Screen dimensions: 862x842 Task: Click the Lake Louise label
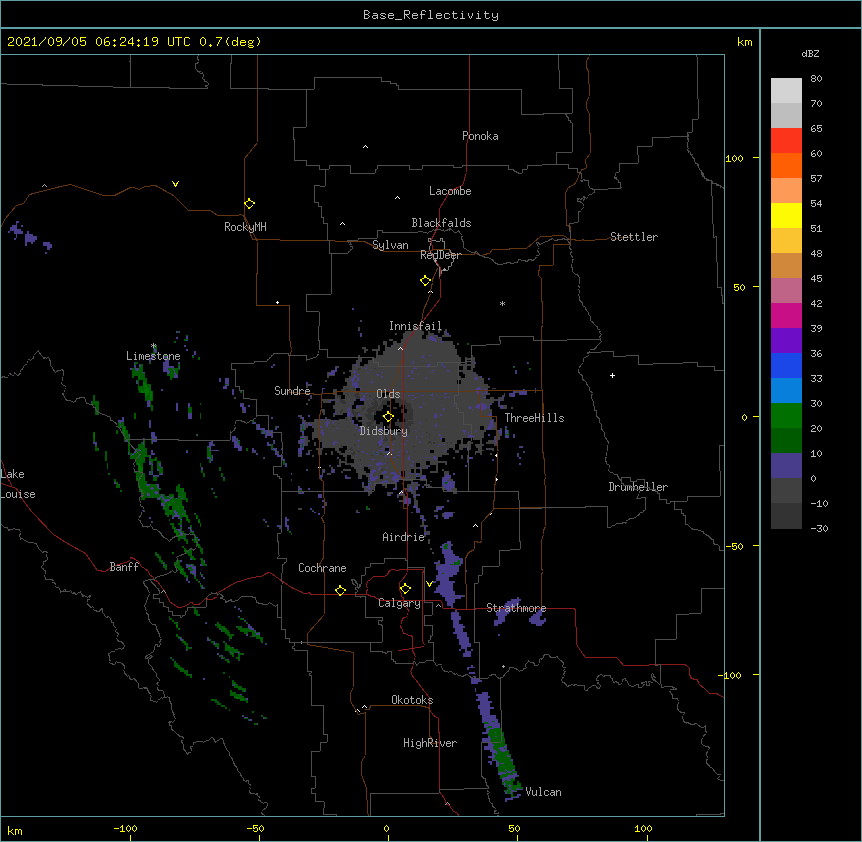point(18,484)
